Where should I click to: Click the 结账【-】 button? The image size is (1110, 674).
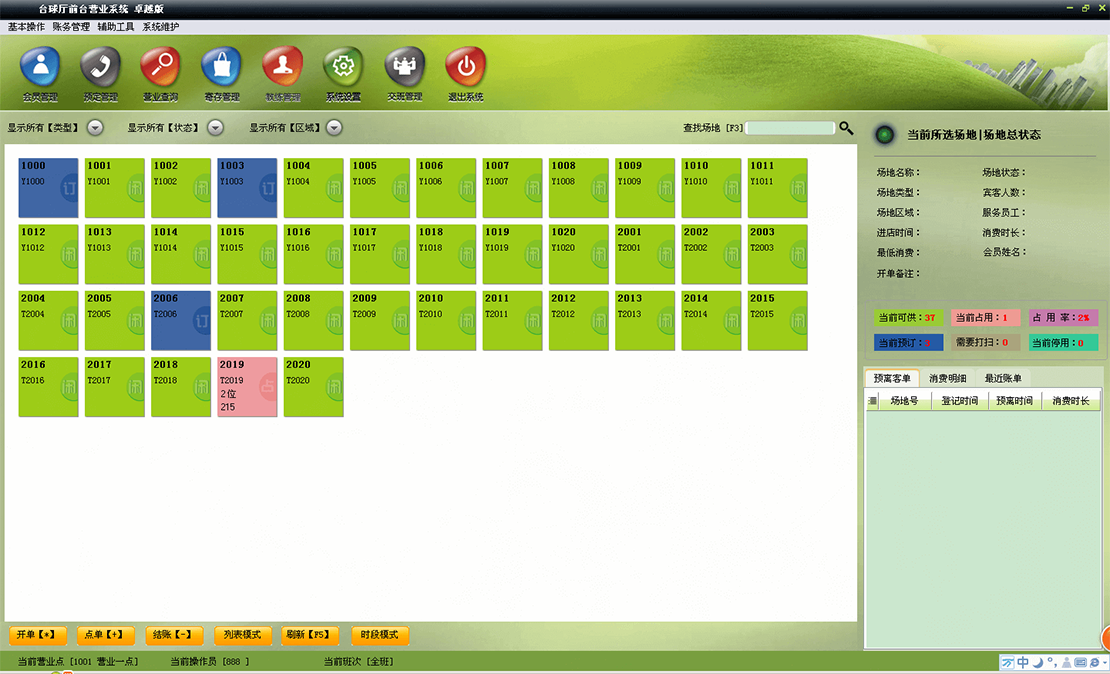(x=174, y=635)
